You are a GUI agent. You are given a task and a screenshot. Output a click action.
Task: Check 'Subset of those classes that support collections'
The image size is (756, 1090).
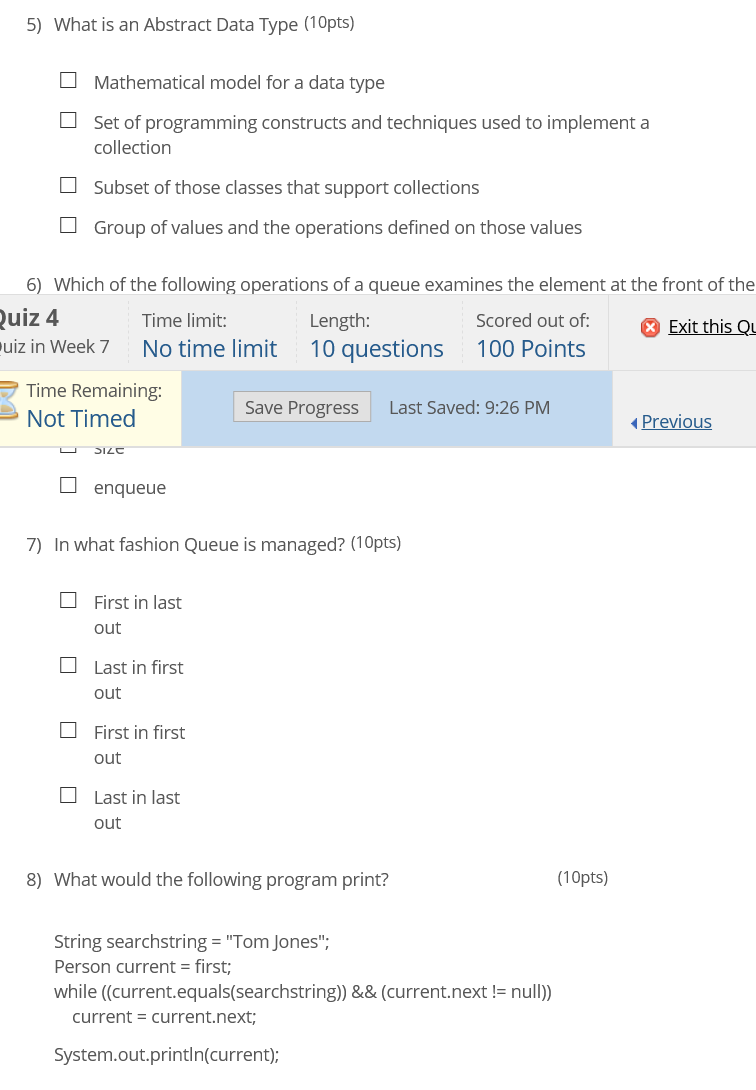click(x=68, y=184)
